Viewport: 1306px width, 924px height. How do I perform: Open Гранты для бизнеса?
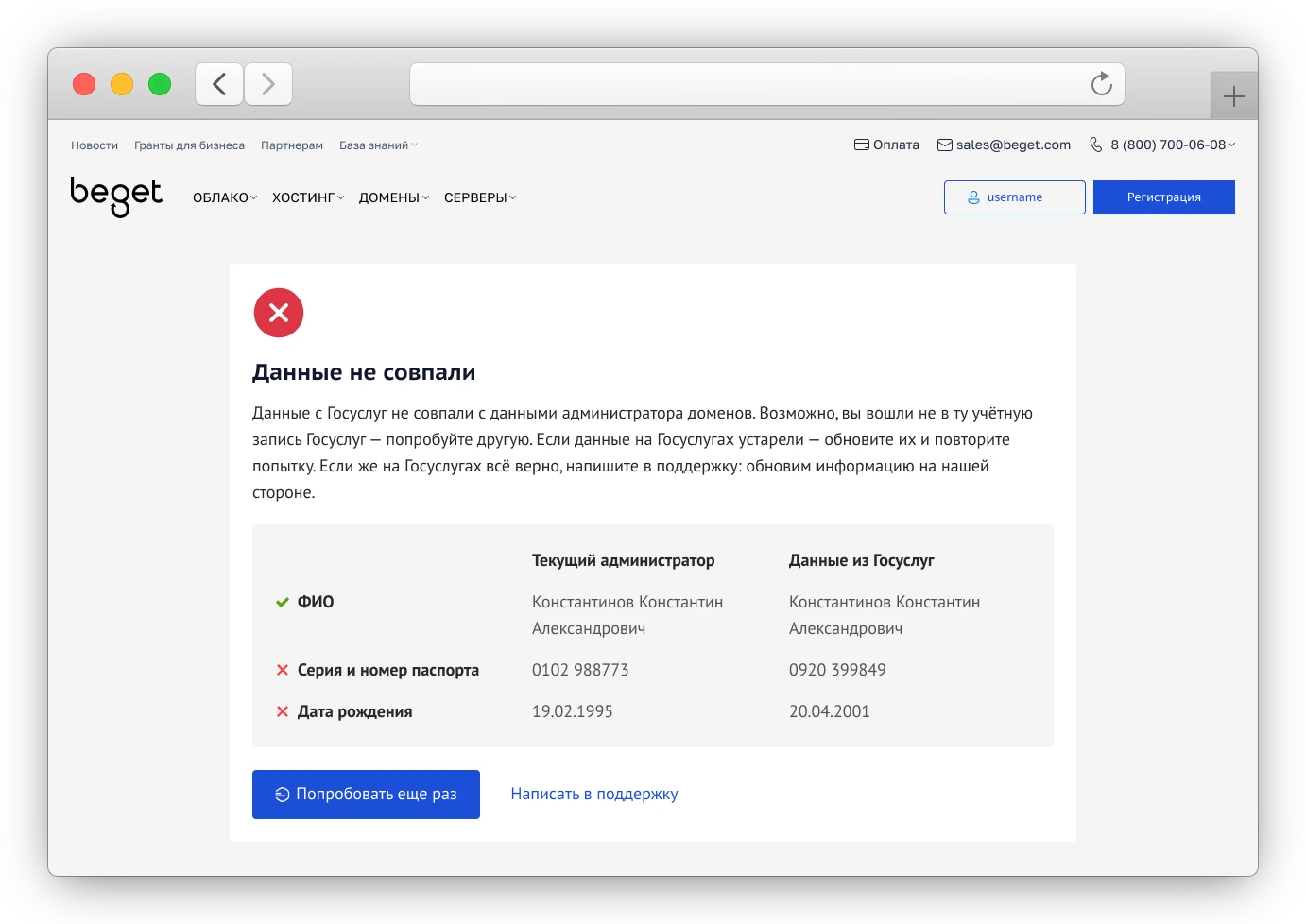(189, 145)
